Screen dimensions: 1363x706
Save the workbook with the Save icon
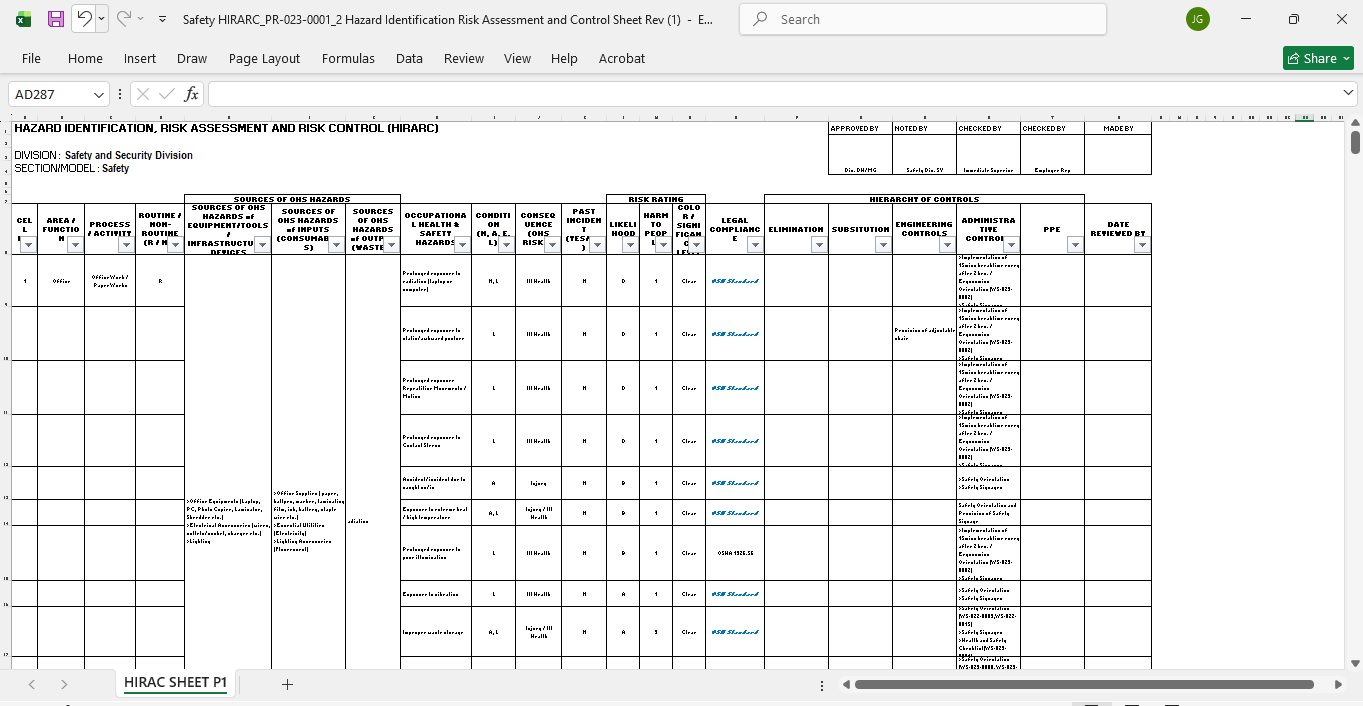56,19
